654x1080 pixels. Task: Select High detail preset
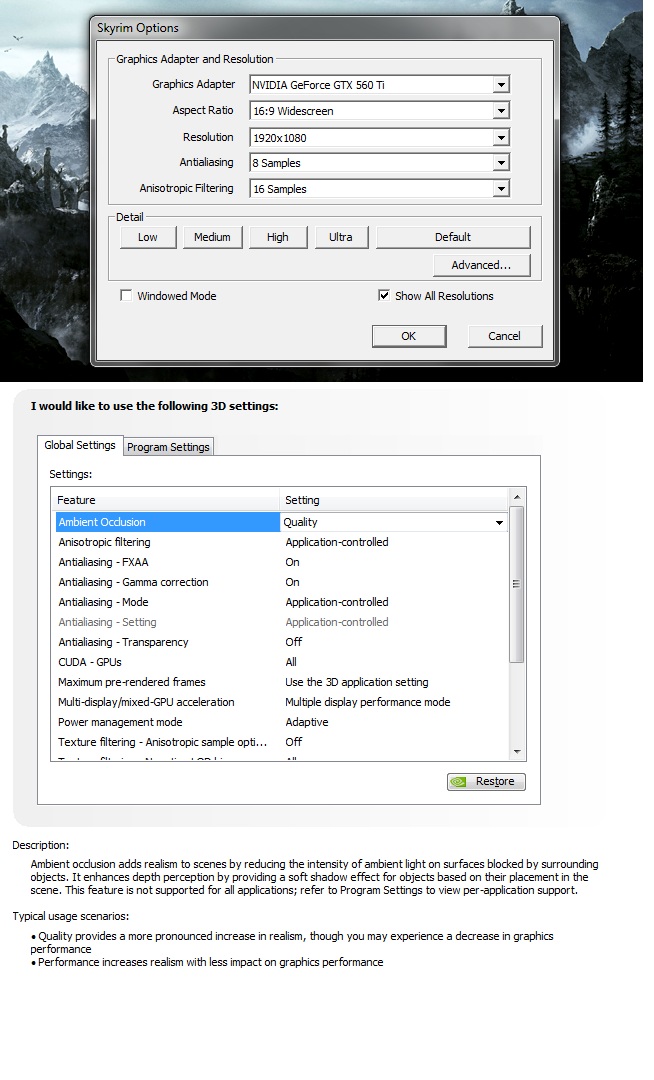(x=277, y=237)
